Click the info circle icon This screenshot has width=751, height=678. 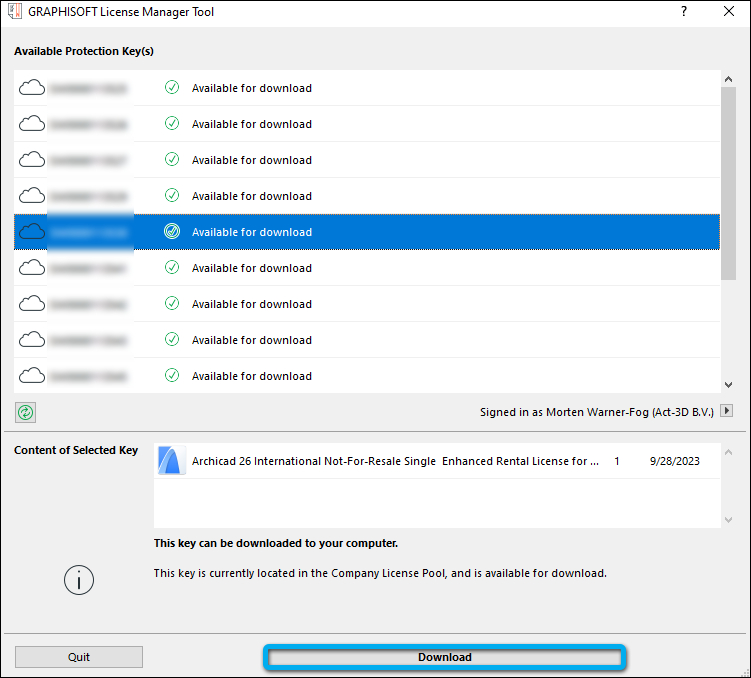tap(79, 580)
